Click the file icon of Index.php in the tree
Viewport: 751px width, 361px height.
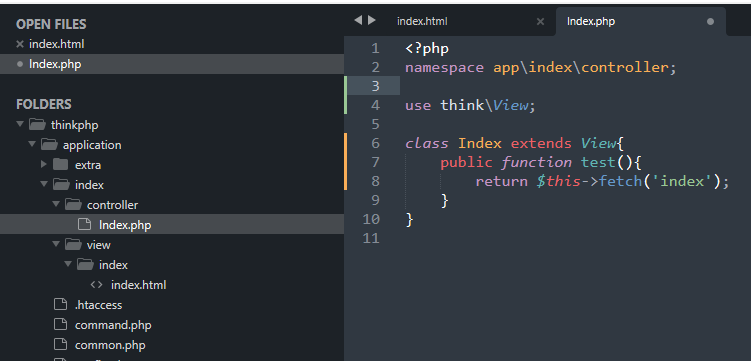point(84,224)
